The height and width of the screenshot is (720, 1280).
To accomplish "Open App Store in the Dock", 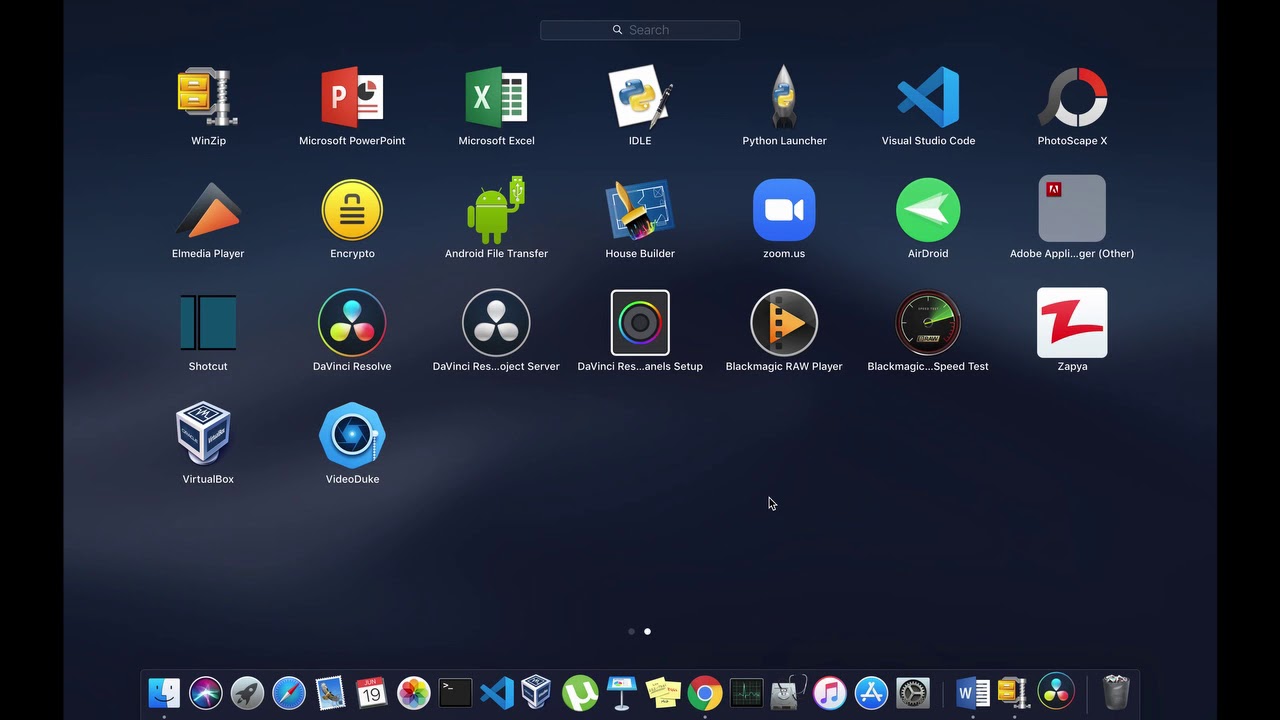I will tap(871, 693).
